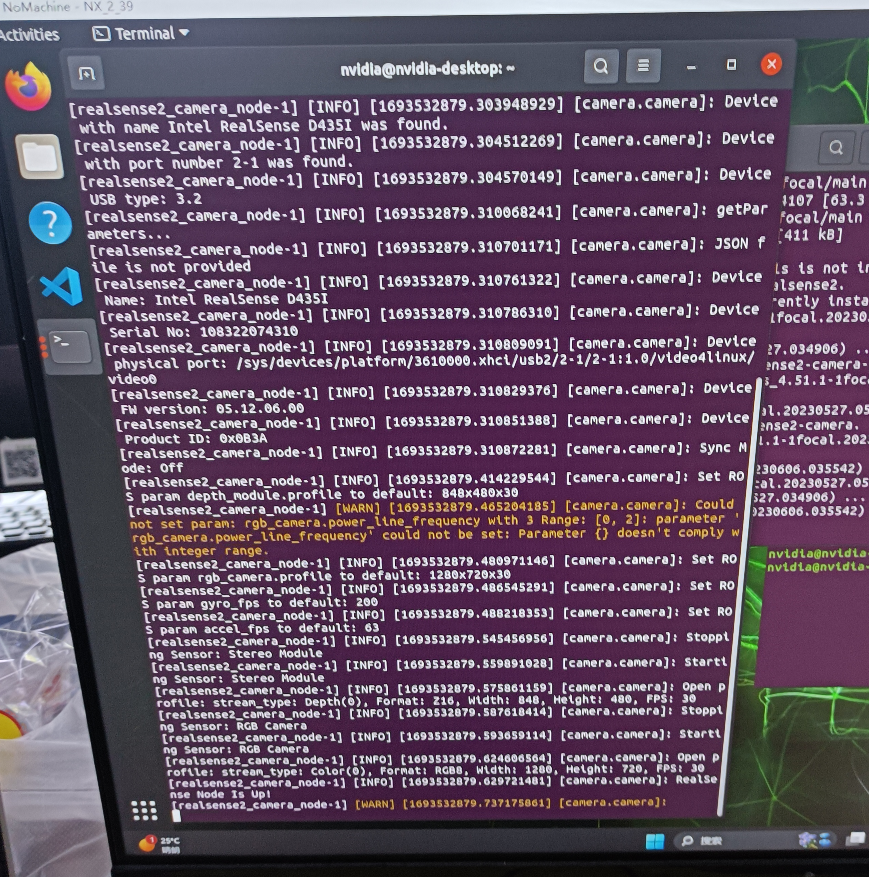Image resolution: width=869 pixels, height=877 pixels.
Task: Click the Color(0) RGB8 stream profile line
Action: pyautogui.click(x=436, y=770)
